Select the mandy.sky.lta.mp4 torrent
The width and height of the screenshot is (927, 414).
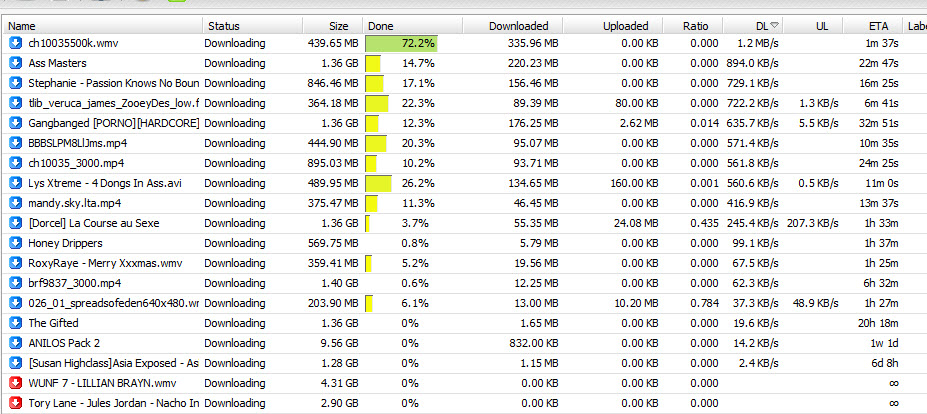click(x=76, y=203)
